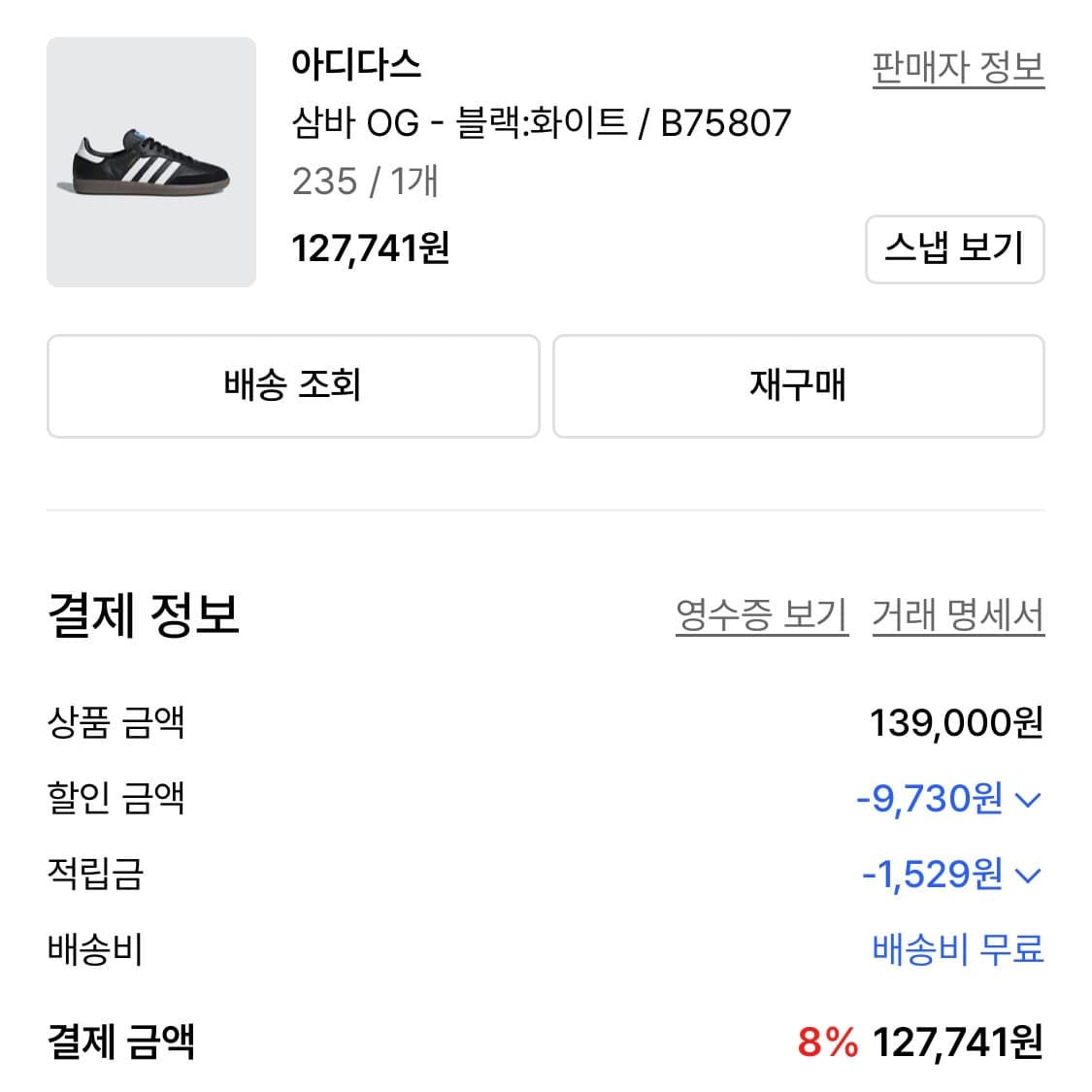The height and width of the screenshot is (1092, 1092).
Task: Click the -1,529원 points amount
Action: pos(932,875)
